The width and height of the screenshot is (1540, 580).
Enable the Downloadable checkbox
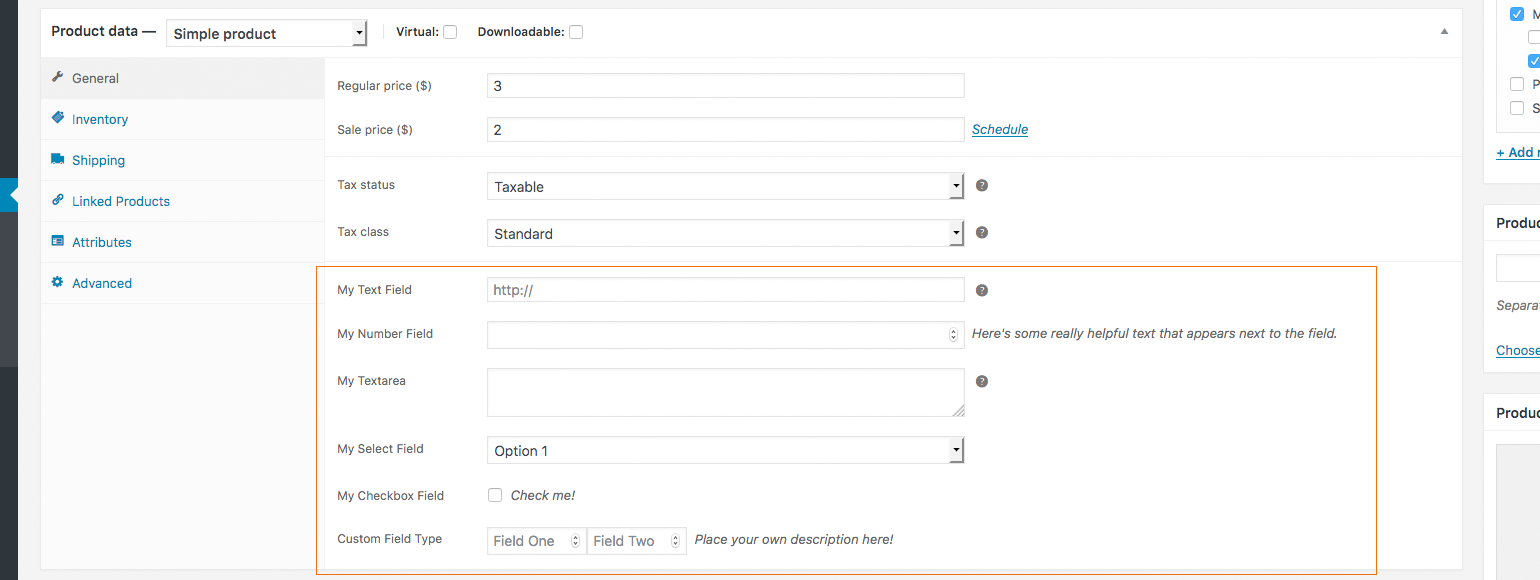coord(576,31)
